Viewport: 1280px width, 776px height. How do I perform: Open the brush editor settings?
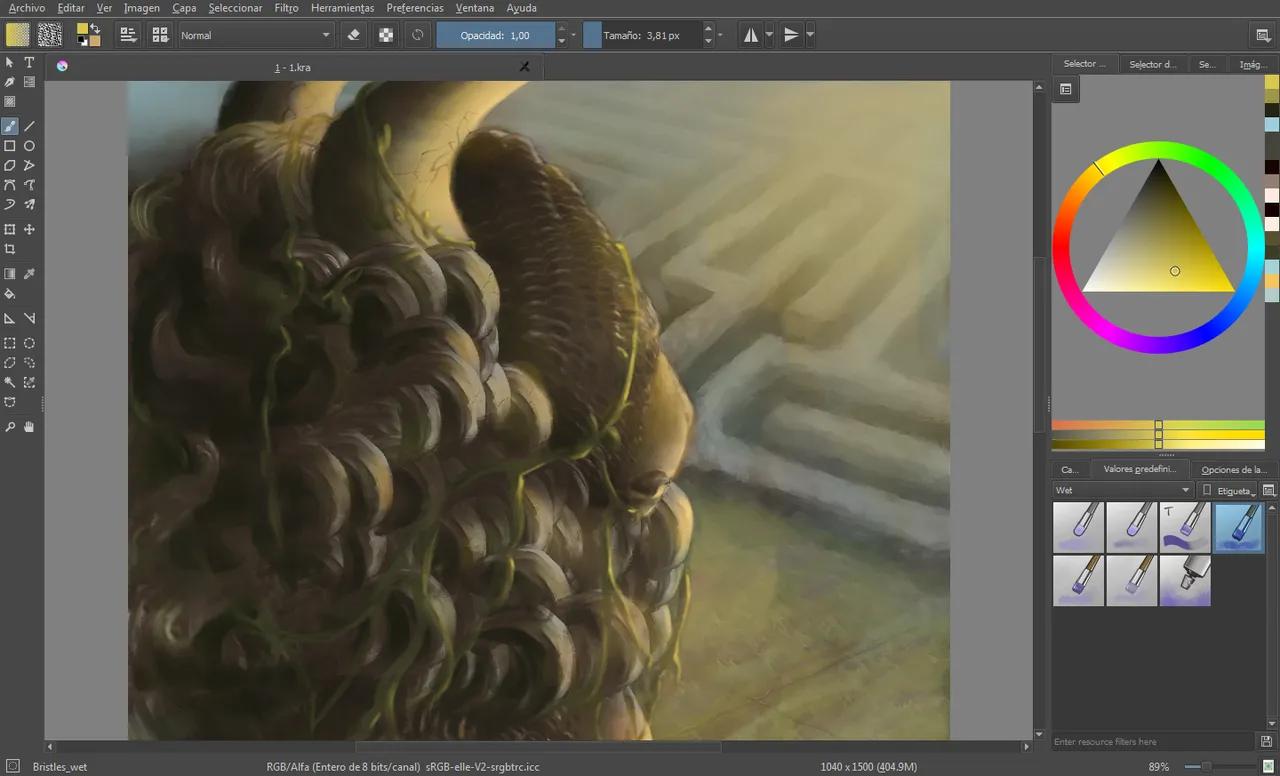click(128, 35)
